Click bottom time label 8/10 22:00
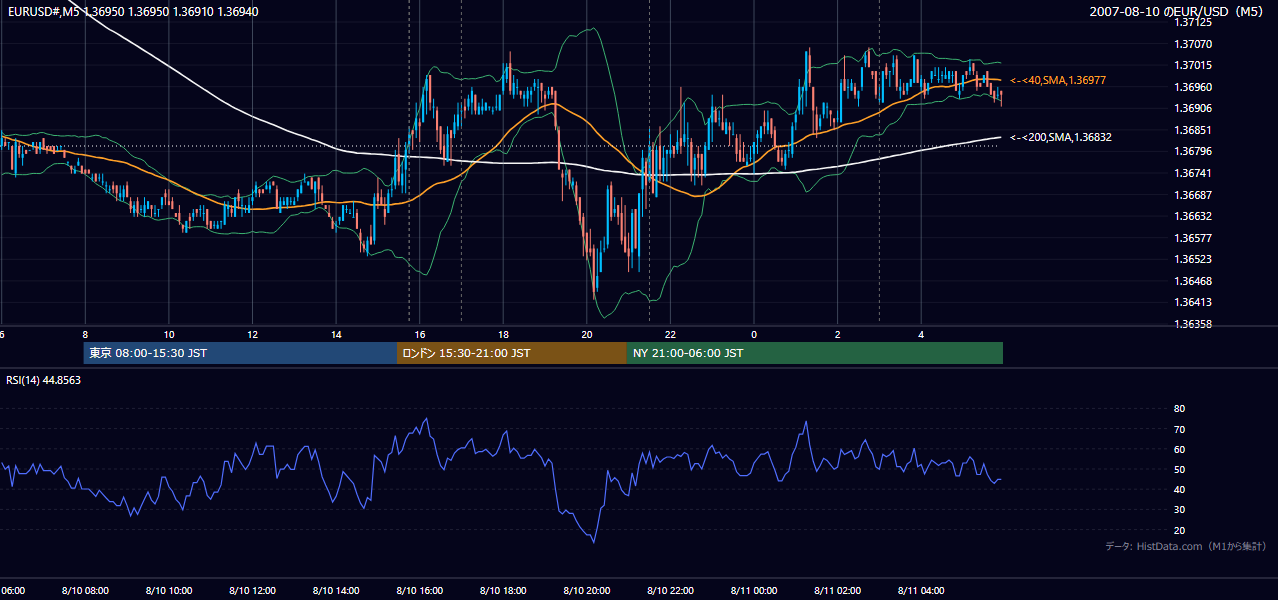Screen dimensions: 1278x600 (670, 591)
